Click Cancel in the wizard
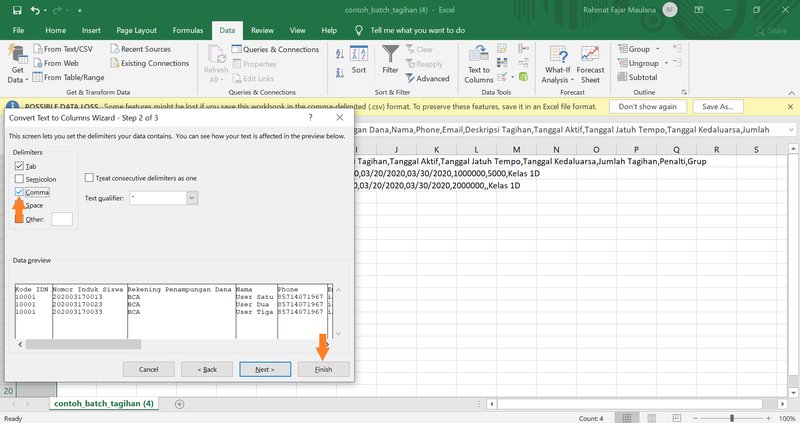The width and height of the screenshot is (800, 423). click(148, 369)
